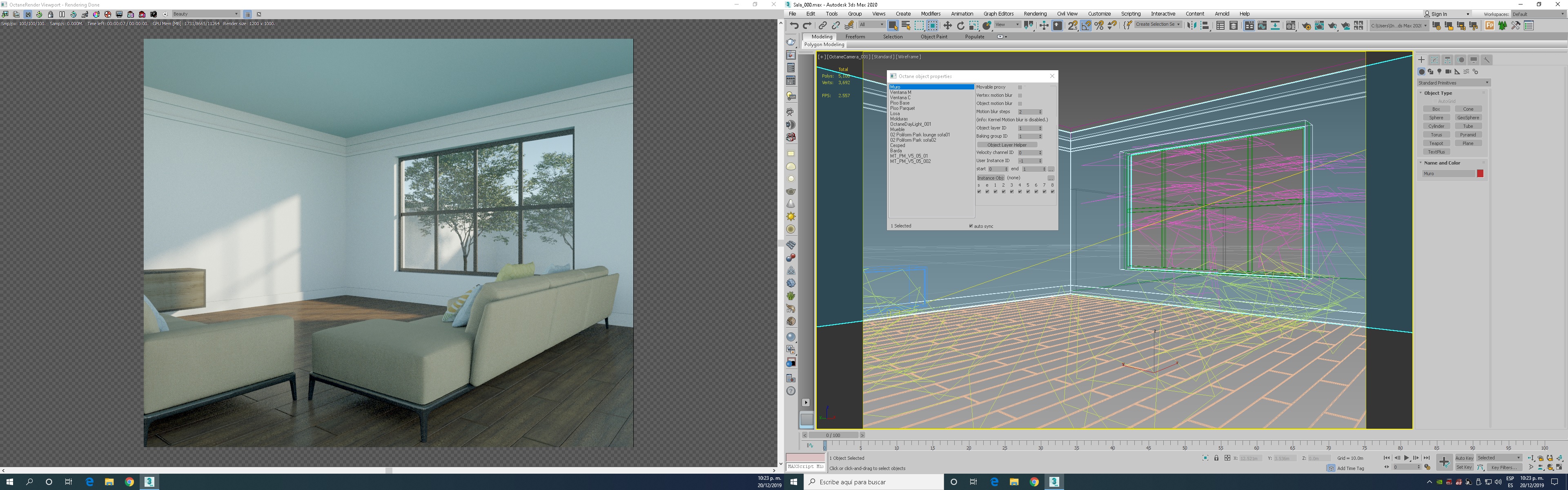Open the selection filter All dropdown
This screenshot has height=490, width=1568.
[x=872, y=25]
